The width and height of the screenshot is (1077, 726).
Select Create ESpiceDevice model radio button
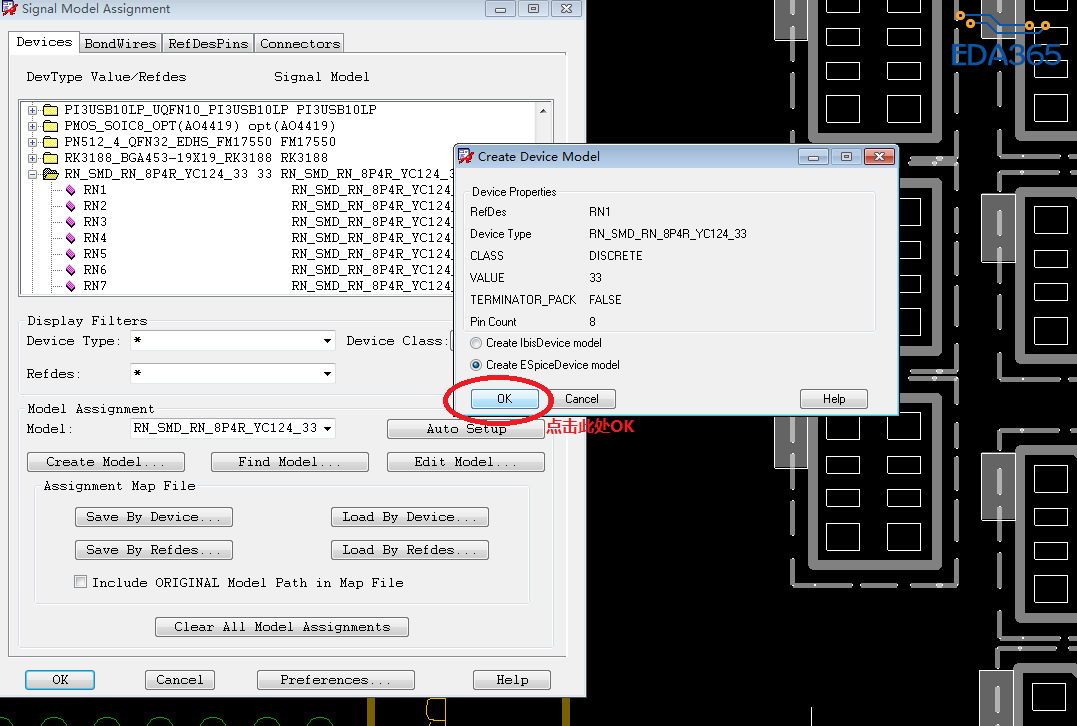pyautogui.click(x=476, y=365)
